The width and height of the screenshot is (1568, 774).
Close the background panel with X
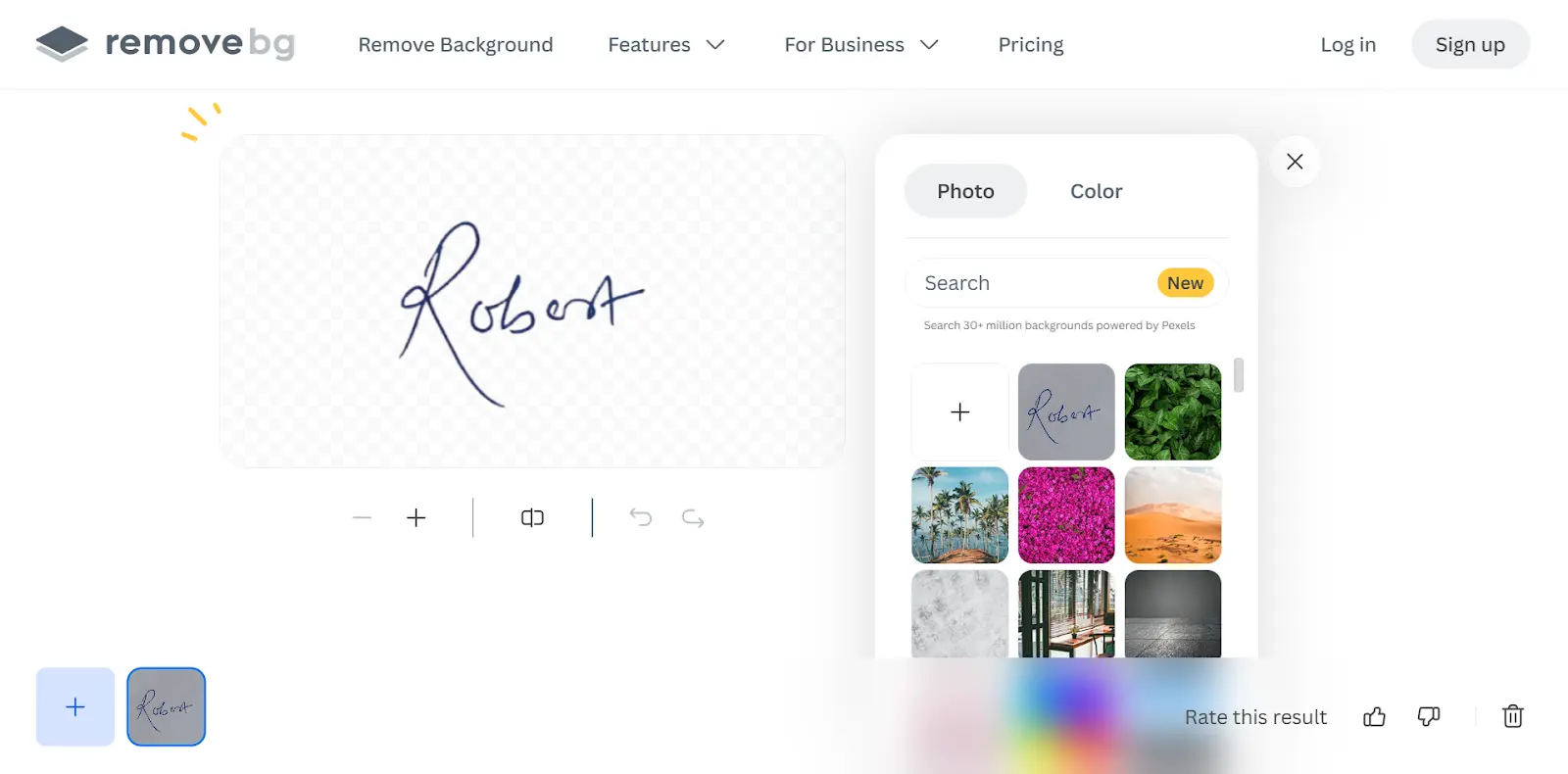click(1295, 162)
